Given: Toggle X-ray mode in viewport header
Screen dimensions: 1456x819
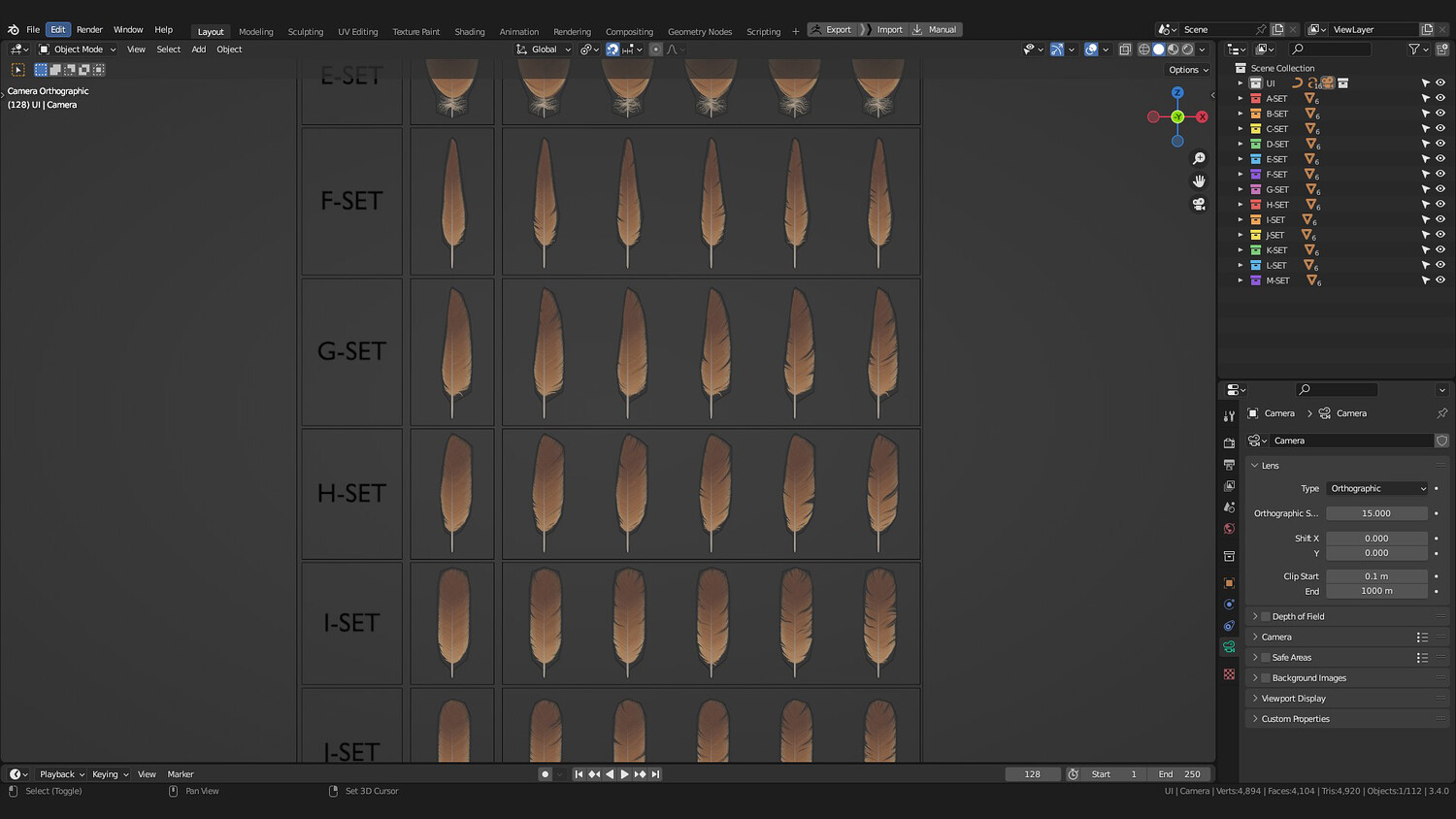Looking at the screenshot, I should coord(1125,49).
